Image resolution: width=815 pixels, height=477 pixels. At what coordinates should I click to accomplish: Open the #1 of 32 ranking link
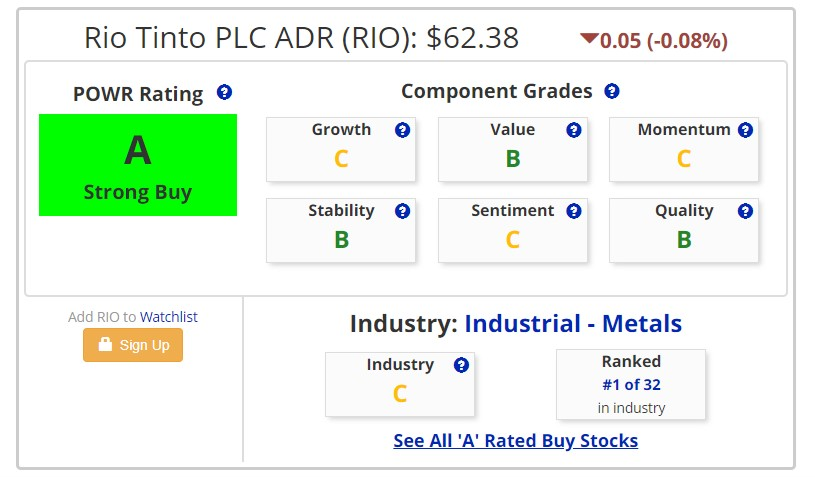coord(631,385)
